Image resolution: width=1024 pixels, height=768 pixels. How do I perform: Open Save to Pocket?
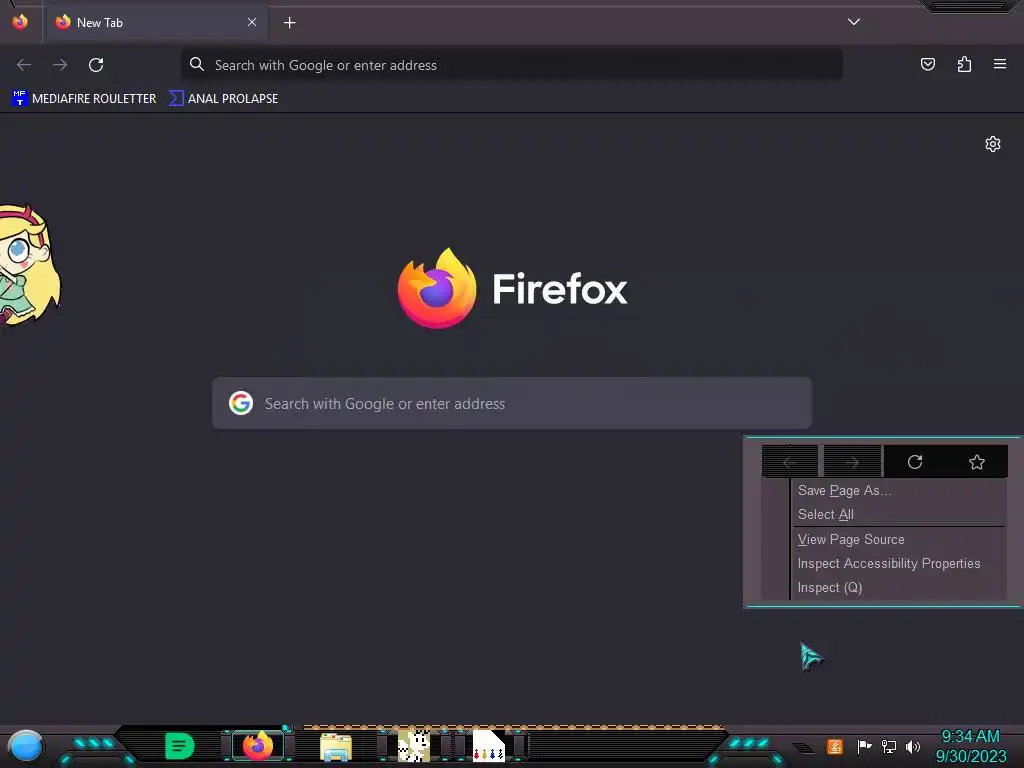pos(927,64)
